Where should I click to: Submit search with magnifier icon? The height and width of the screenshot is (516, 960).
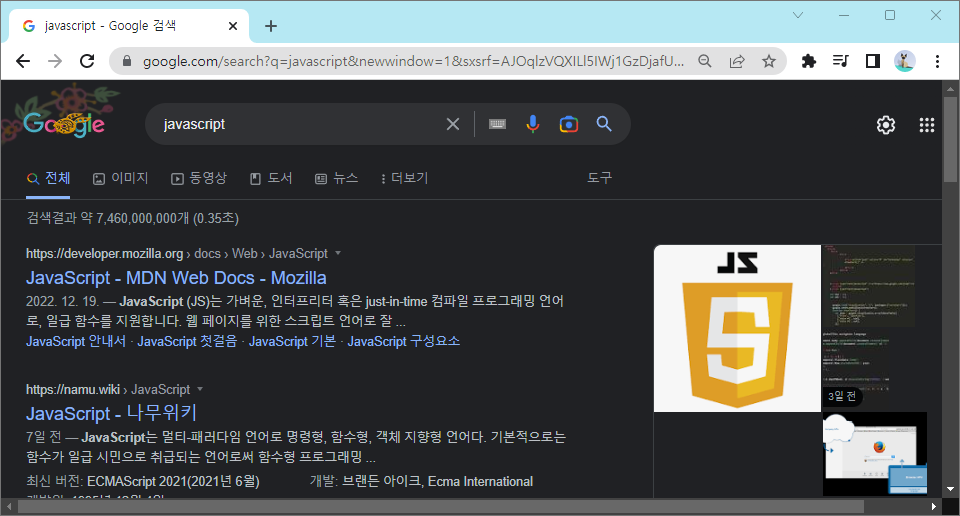click(604, 124)
